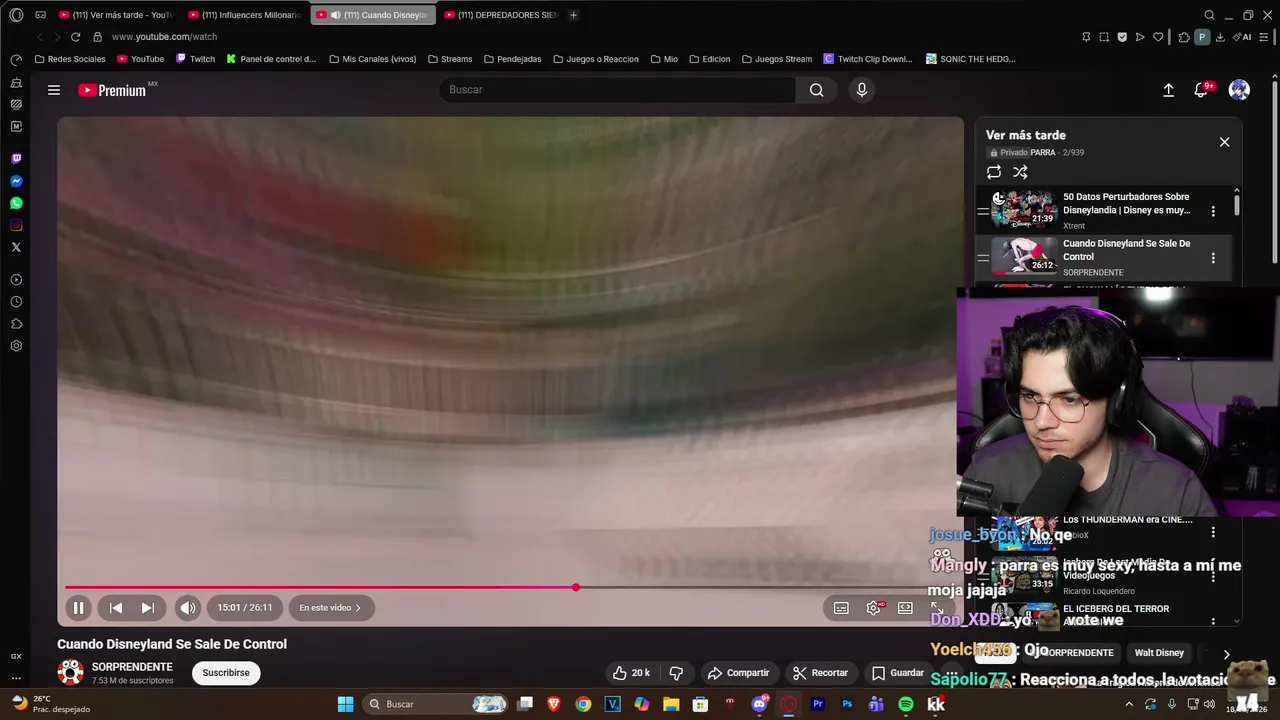Open Premiere Pro from the taskbar

click(818, 704)
